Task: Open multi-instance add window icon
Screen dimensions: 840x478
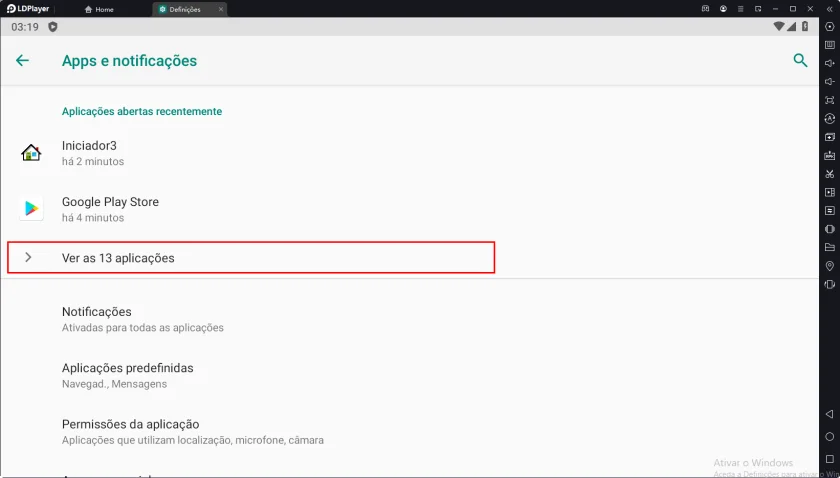Action: click(830, 137)
